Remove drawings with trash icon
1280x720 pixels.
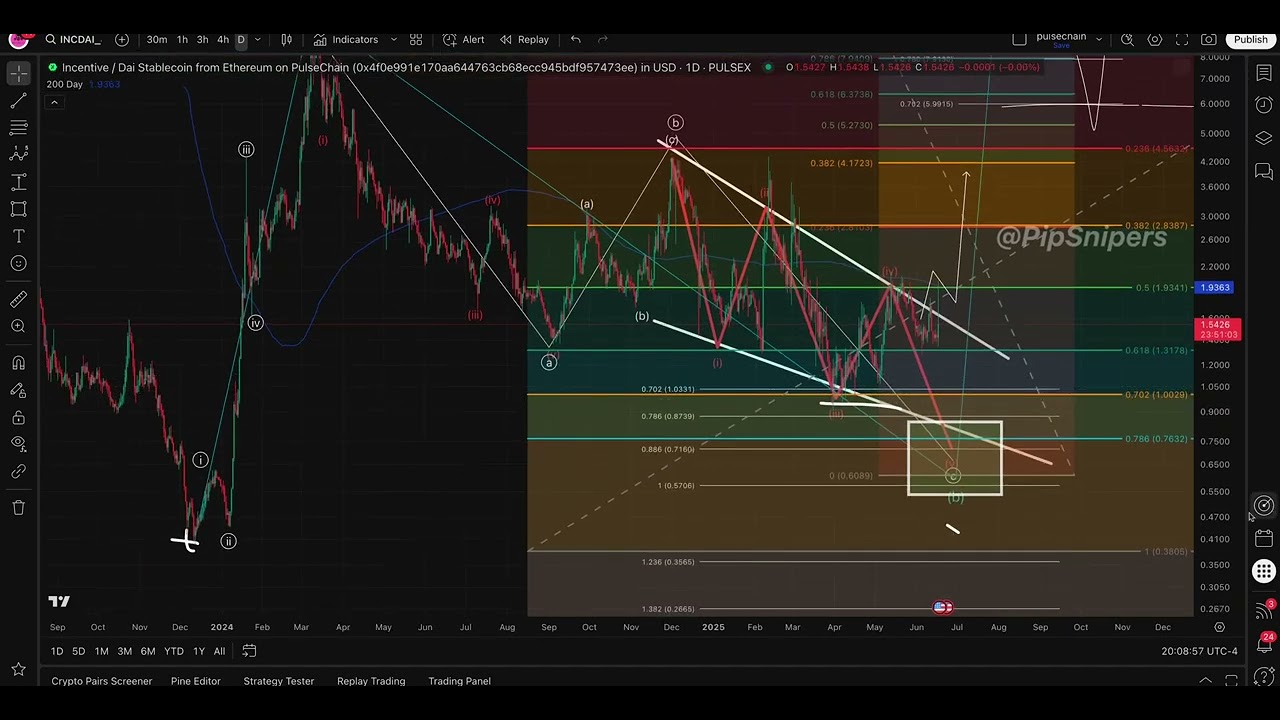[19, 507]
